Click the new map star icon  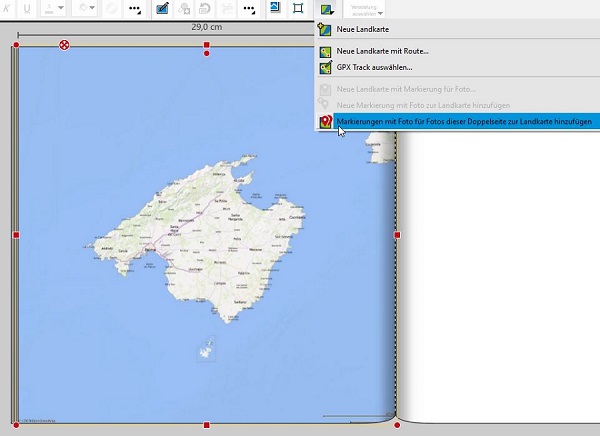coord(326,31)
